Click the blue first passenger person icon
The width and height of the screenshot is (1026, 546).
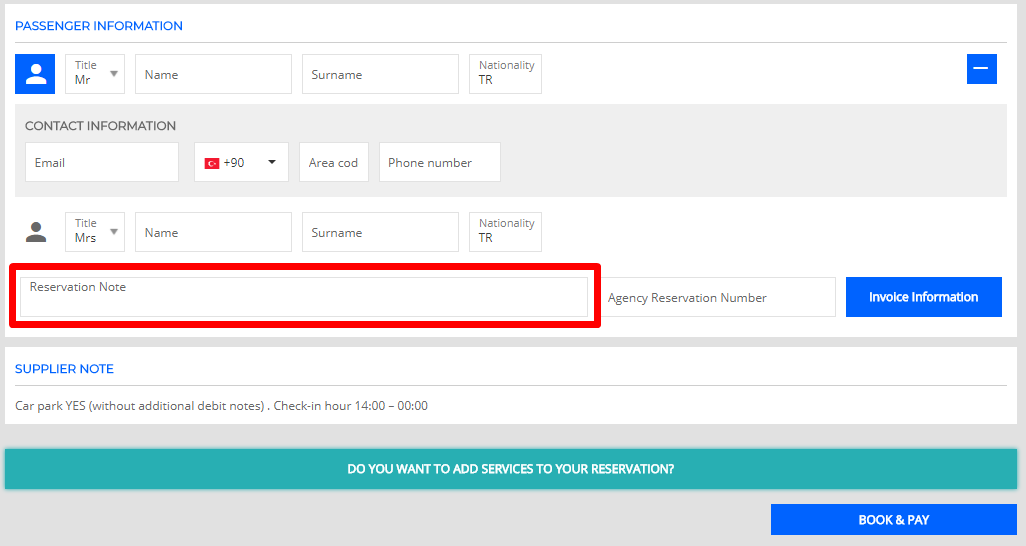35,74
